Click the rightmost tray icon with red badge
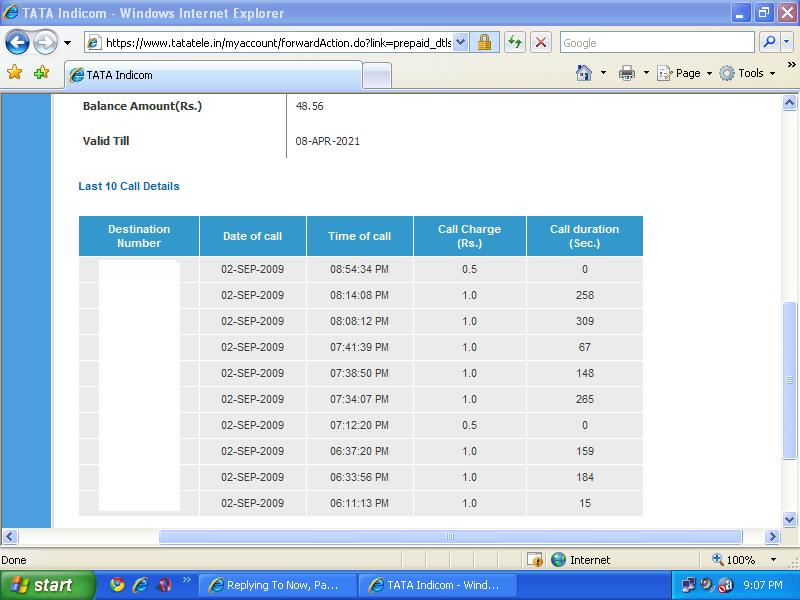The image size is (800, 600). (x=725, y=585)
